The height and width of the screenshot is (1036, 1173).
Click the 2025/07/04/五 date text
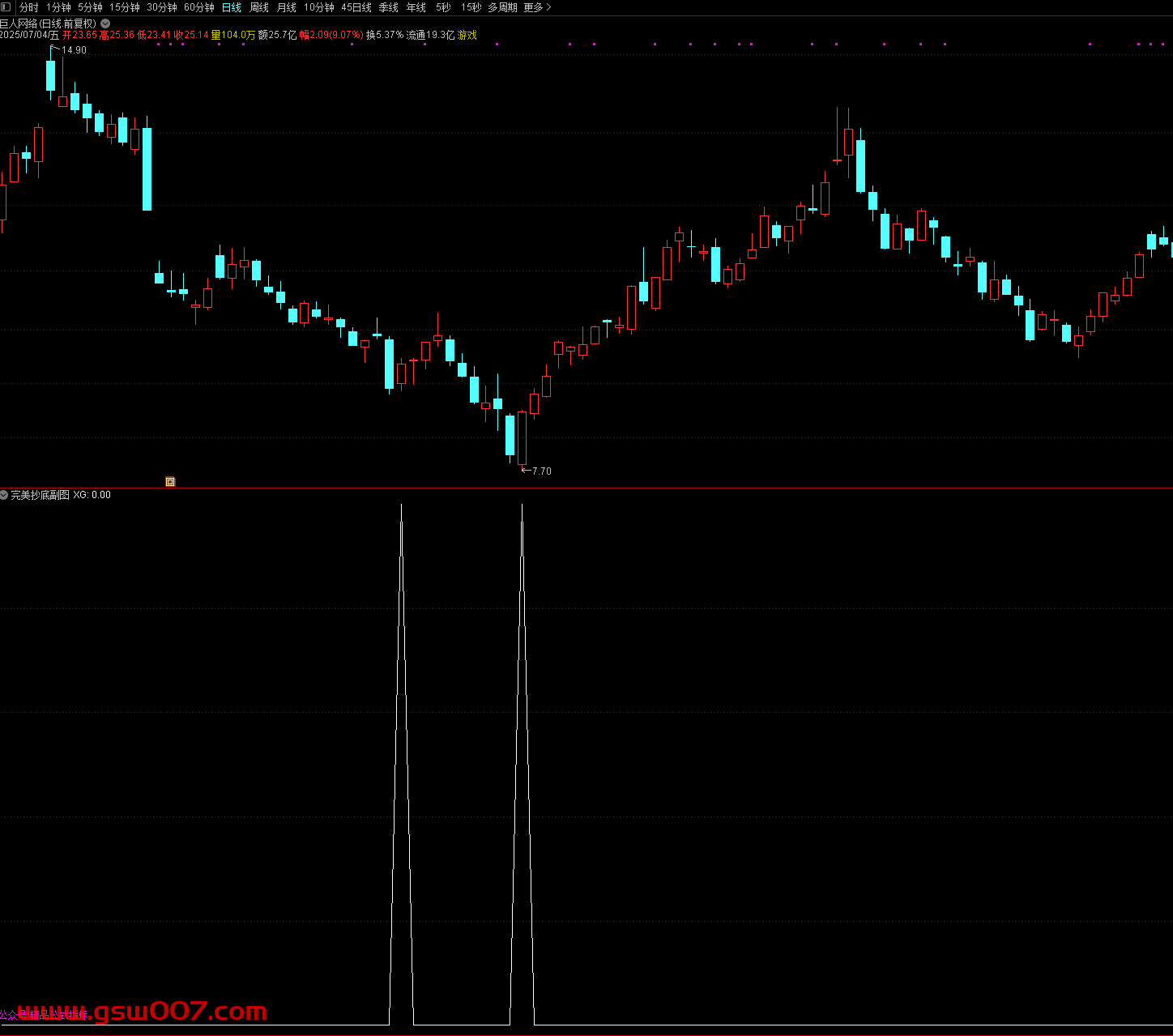[x=30, y=36]
